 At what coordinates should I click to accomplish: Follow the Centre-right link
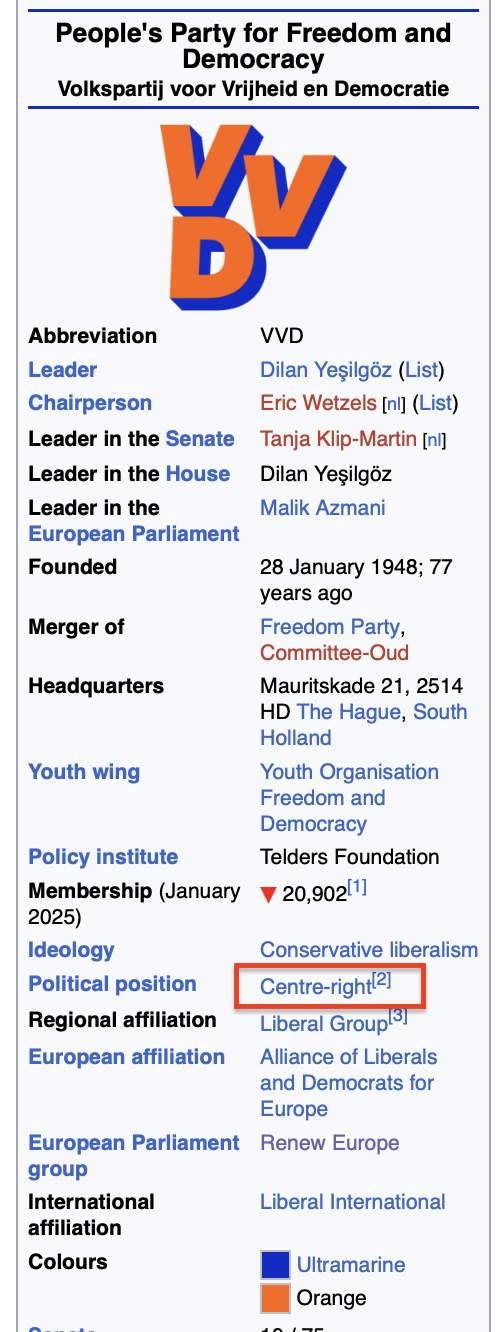315,987
